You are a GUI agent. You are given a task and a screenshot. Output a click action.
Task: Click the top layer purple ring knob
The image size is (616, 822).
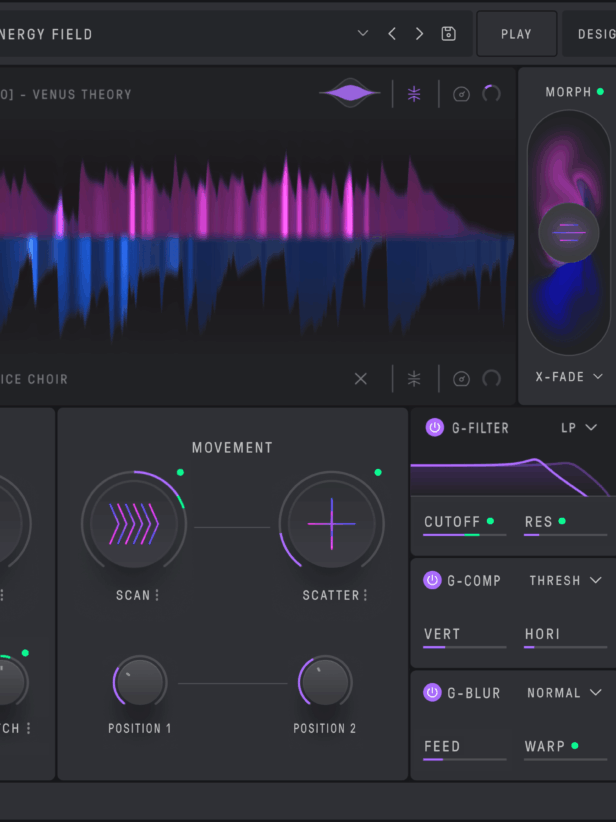click(x=492, y=94)
